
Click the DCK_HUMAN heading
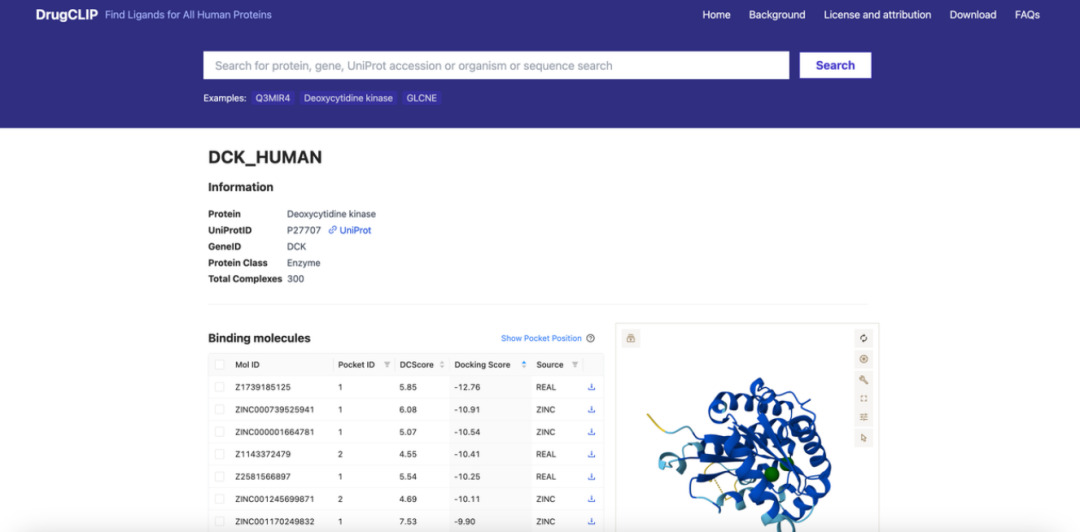coord(265,157)
